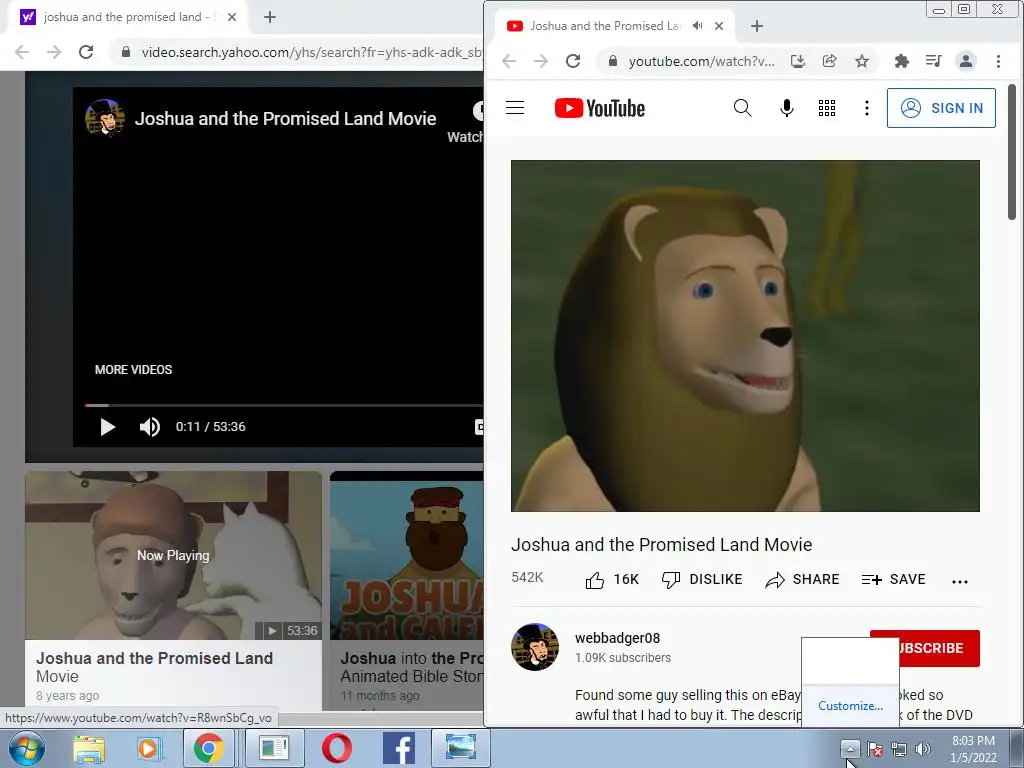Mute embedded player volume speaker
Screen dimensions: 1024x768
150,427
